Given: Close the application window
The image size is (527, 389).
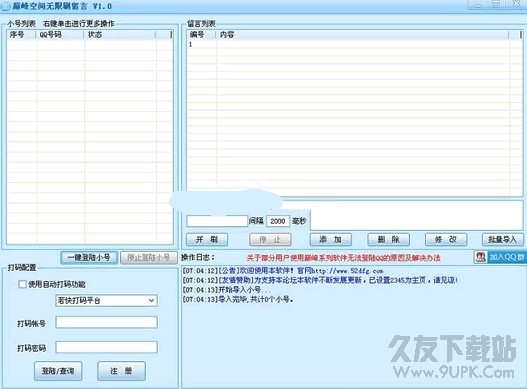Looking at the screenshot, I should [x=517, y=4].
